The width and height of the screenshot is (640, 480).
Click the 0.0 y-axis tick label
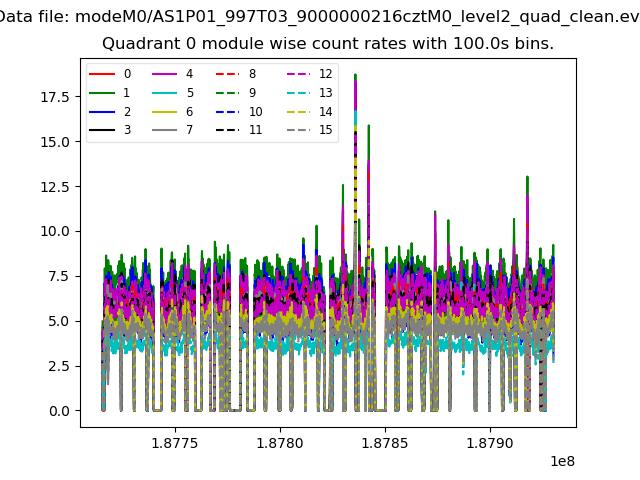[57, 411]
